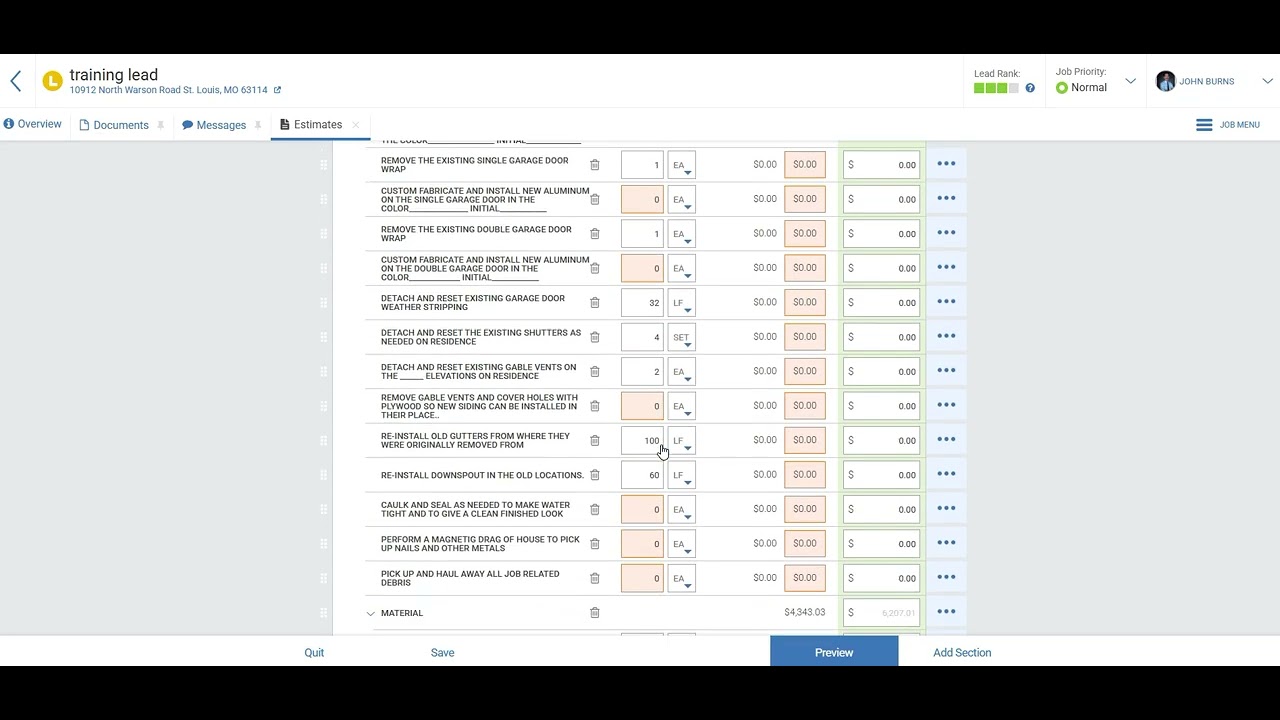Viewport: 1280px width, 720px height.
Task: Go back using the left arrow
Action: click(16, 81)
